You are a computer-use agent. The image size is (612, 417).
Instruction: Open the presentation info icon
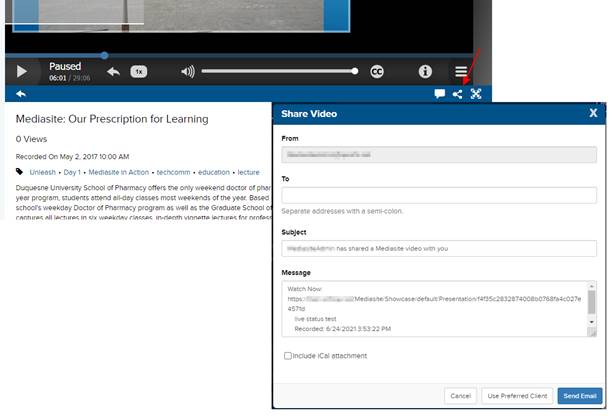coord(425,71)
